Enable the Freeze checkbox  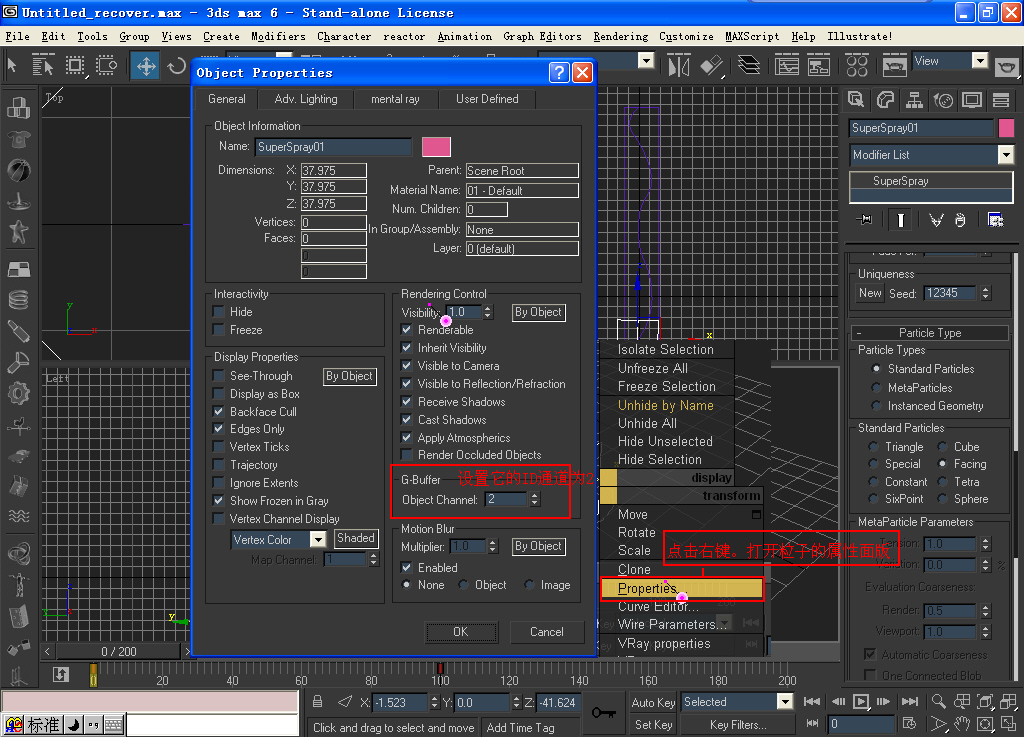point(219,330)
